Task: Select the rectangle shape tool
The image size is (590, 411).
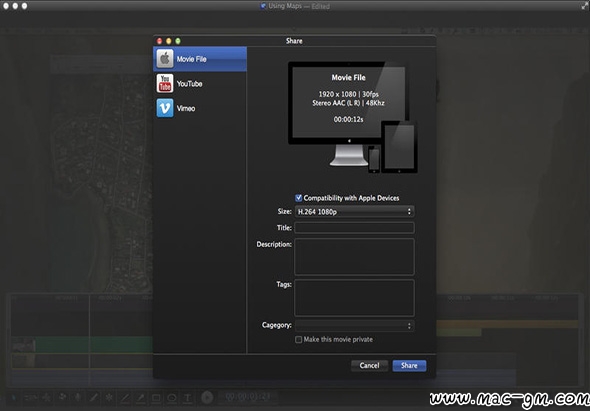Action: pyautogui.click(x=156, y=398)
